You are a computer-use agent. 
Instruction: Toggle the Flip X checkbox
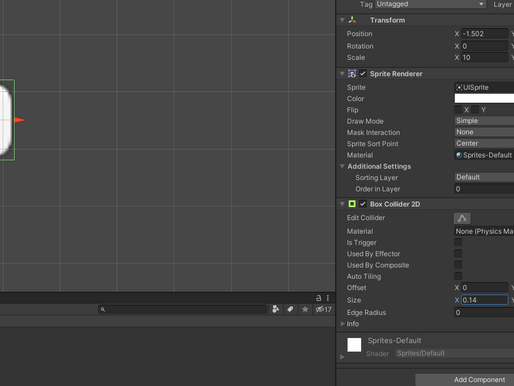458,110
